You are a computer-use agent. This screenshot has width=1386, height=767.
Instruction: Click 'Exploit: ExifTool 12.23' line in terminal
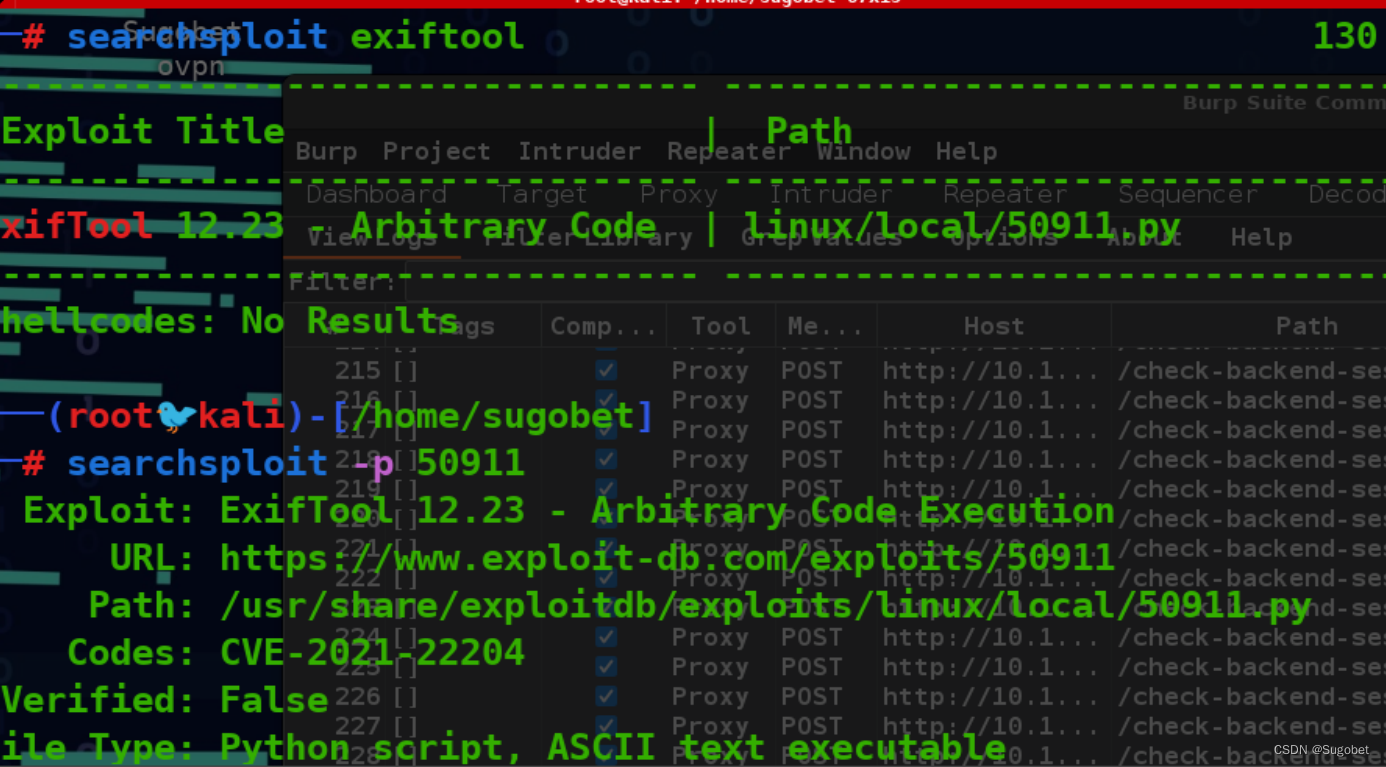(568, 511)
